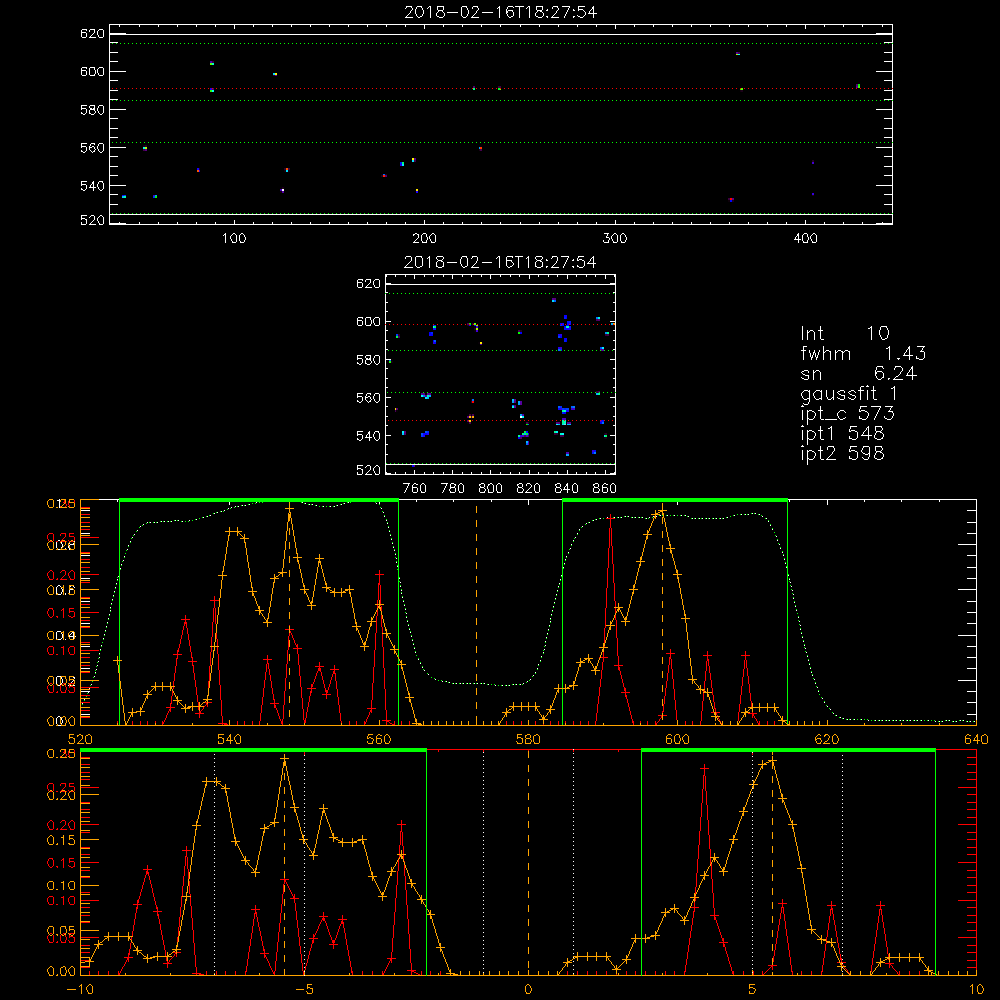Screen dimensions: 1000x1000
Task: Click x-axis label 0 on bottom plot
Action: coord(528,989)
